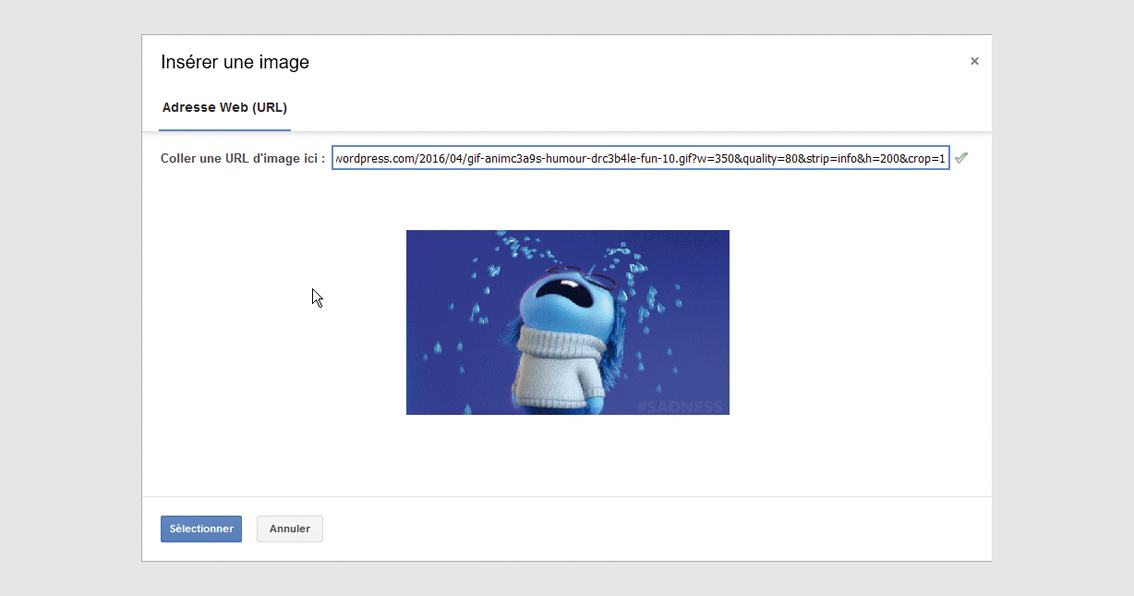Cancel with the Annuler button
Viewport: 1134px width, 596px height.
289,529
